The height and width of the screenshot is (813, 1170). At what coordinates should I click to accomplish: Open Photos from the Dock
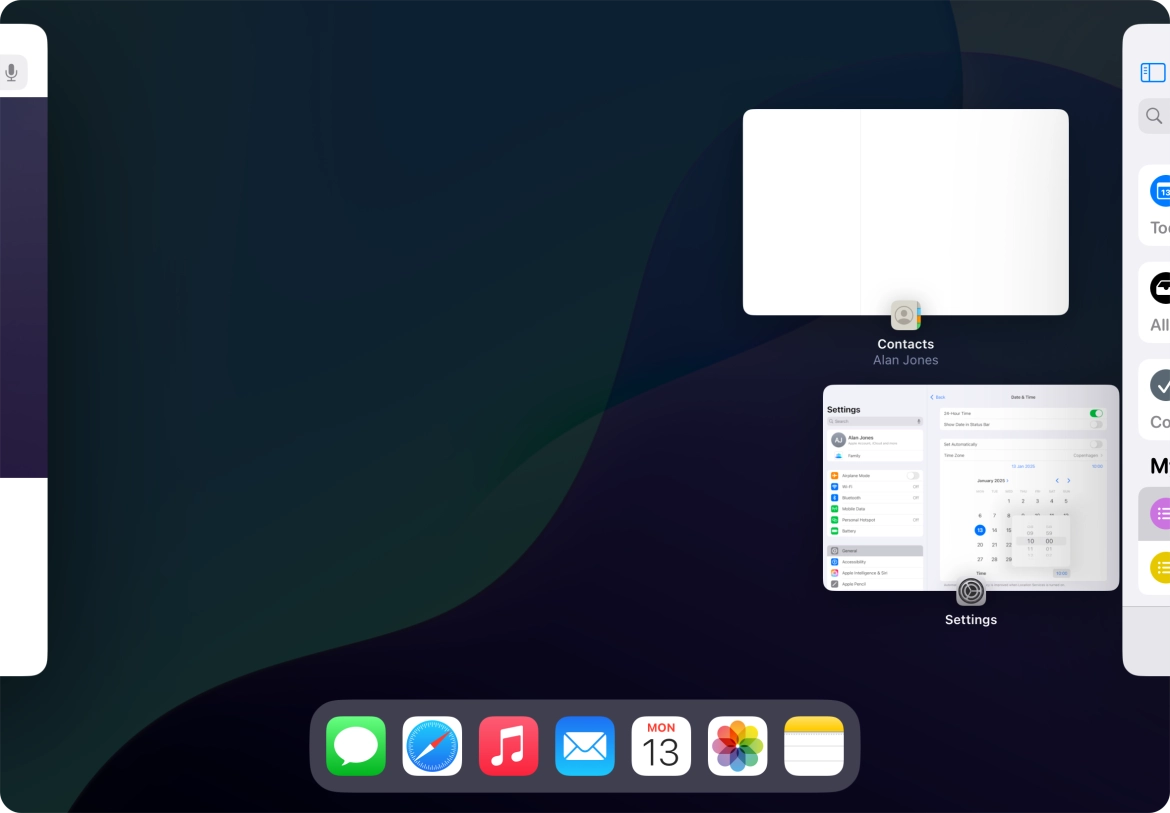point(737,745)
